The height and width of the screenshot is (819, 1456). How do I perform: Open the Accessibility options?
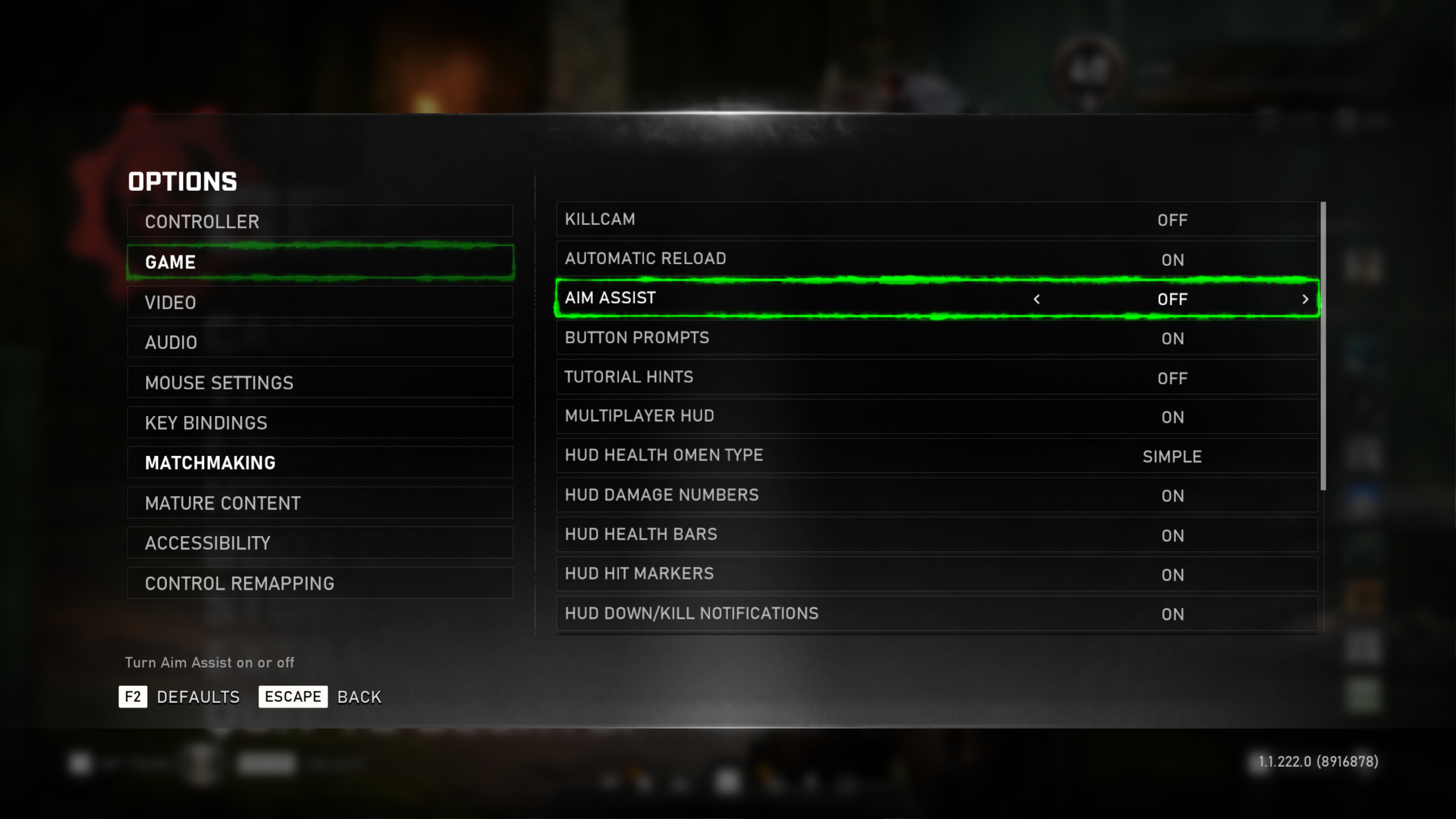pos(320,543)
